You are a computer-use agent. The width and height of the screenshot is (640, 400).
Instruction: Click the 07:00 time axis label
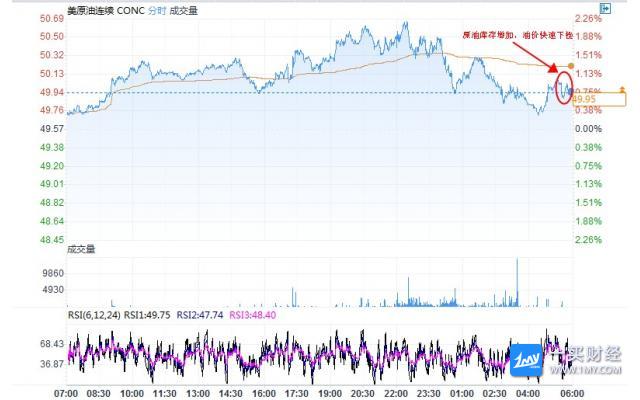[66, 394]
